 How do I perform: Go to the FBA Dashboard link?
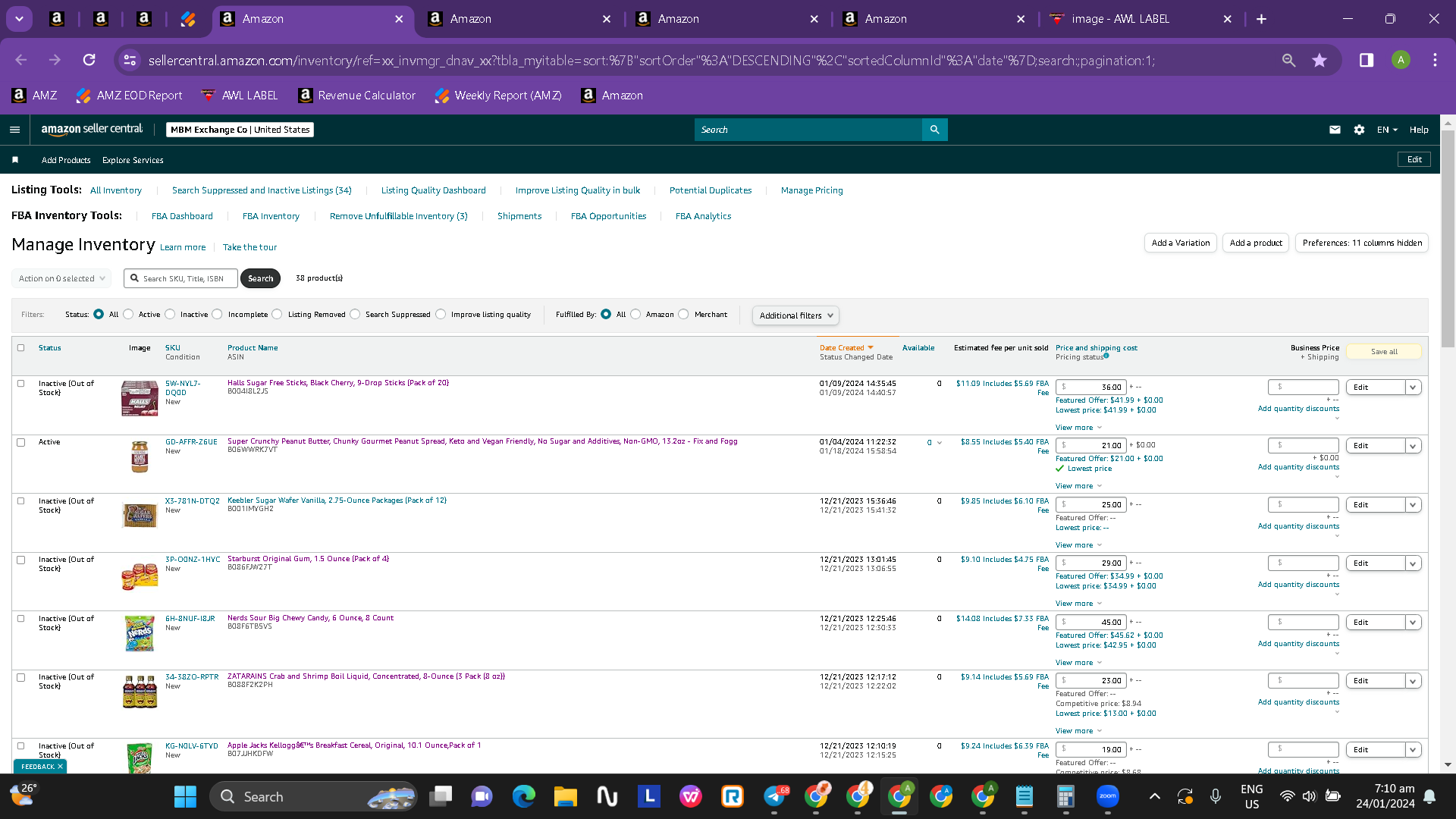click(182, 216)
